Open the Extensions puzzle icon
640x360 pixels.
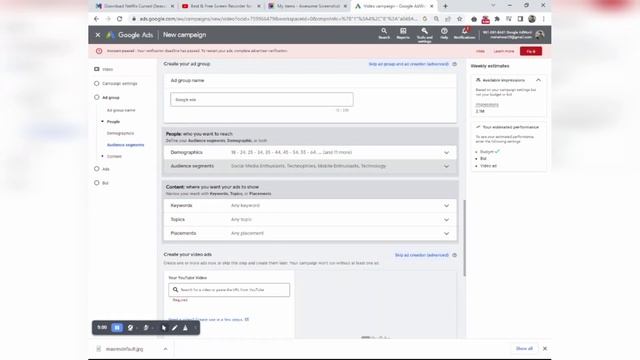click(x=497, y=19)
